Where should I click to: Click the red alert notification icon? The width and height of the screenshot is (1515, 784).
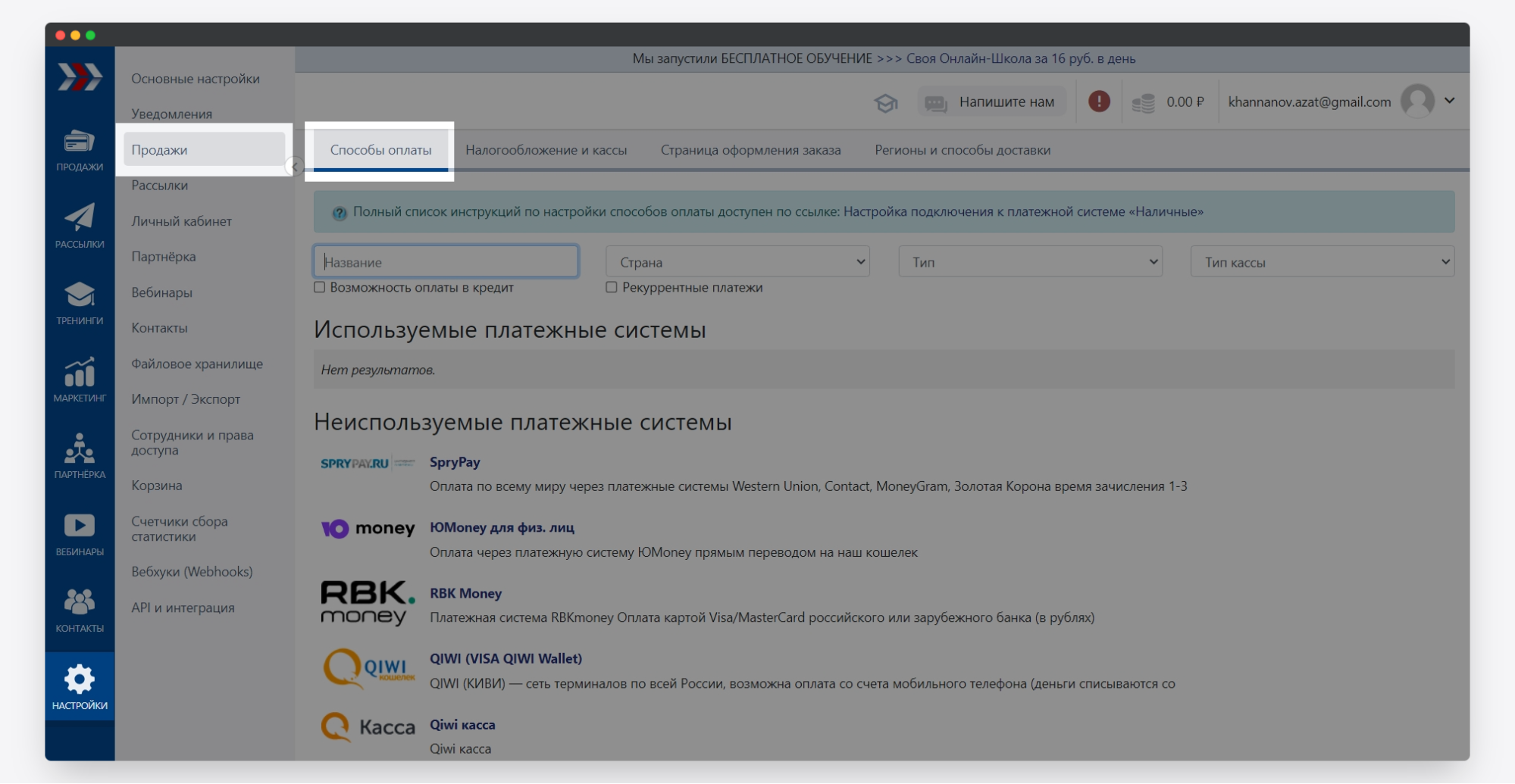point(1098,102)
